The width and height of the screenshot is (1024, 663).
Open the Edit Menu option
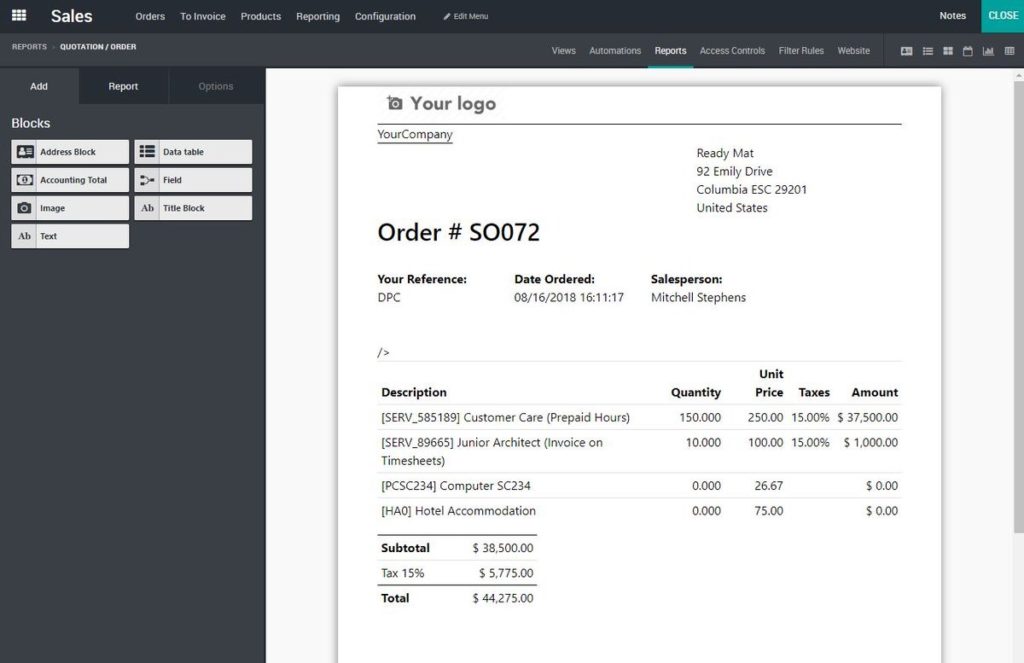pos(466,16)
